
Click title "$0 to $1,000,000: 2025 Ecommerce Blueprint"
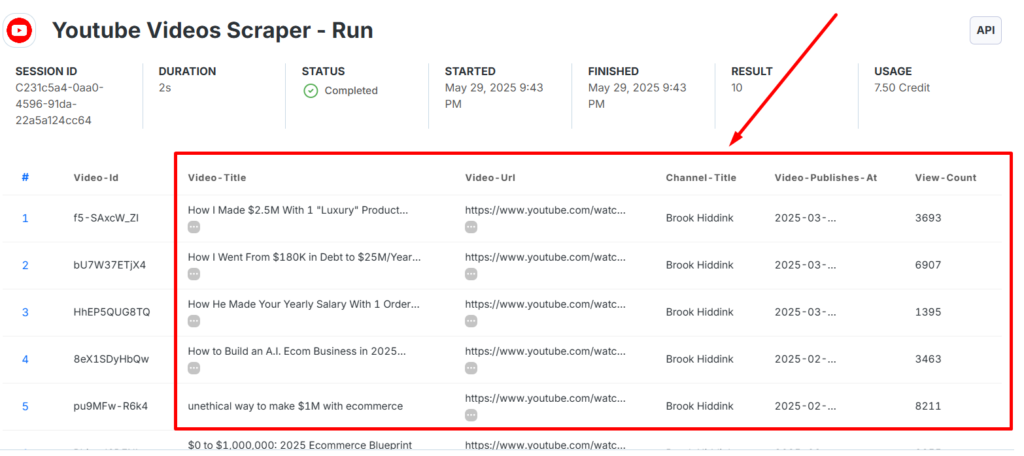click(x=300, y=445)
